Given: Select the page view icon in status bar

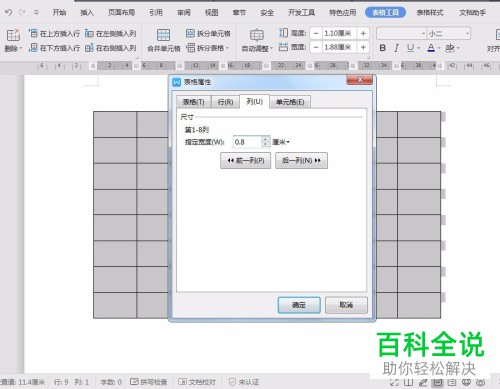Looking at the screenshot, I should point(438,382).
